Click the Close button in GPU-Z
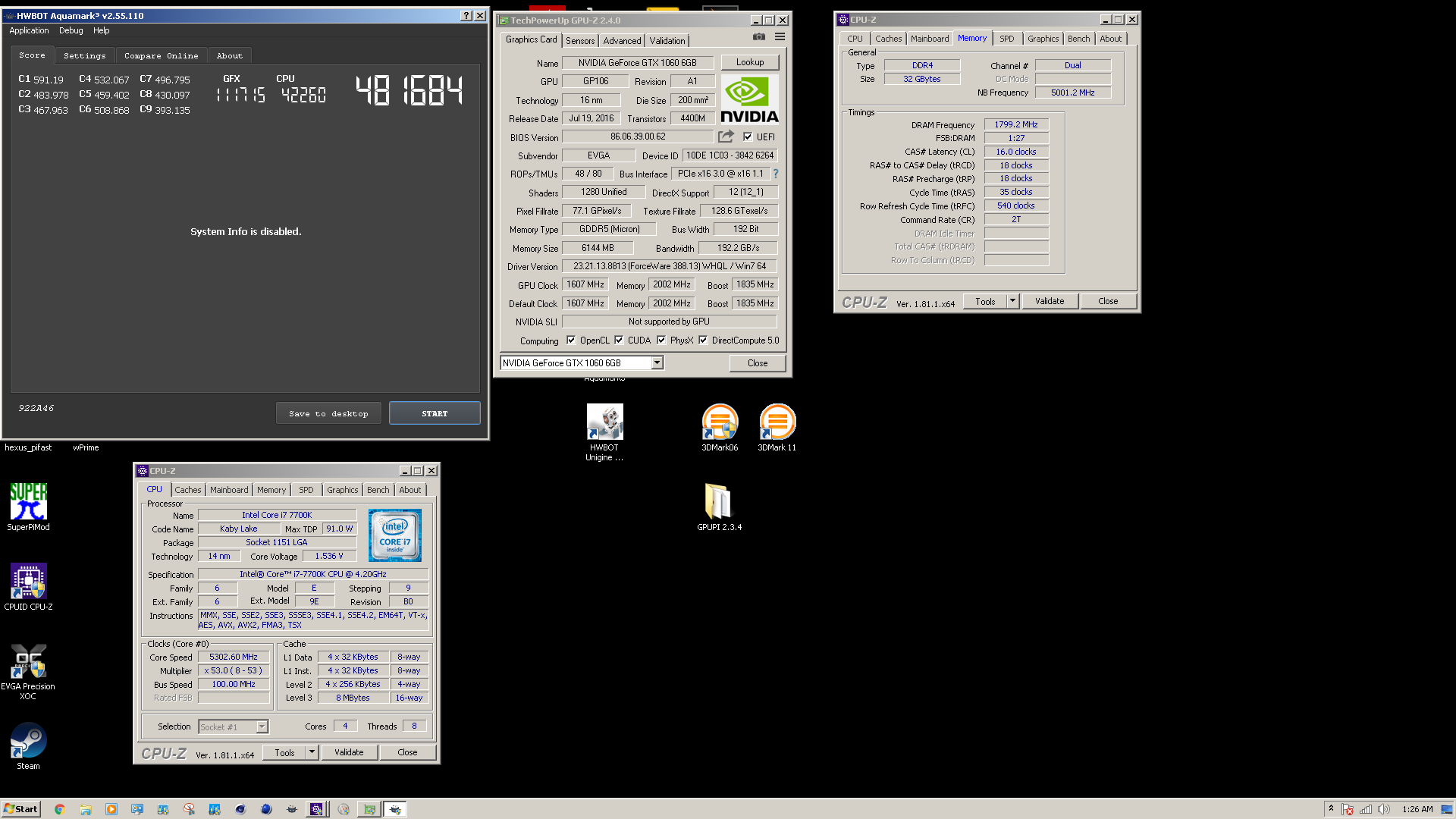1456x819 pixels. coord(758,363)
